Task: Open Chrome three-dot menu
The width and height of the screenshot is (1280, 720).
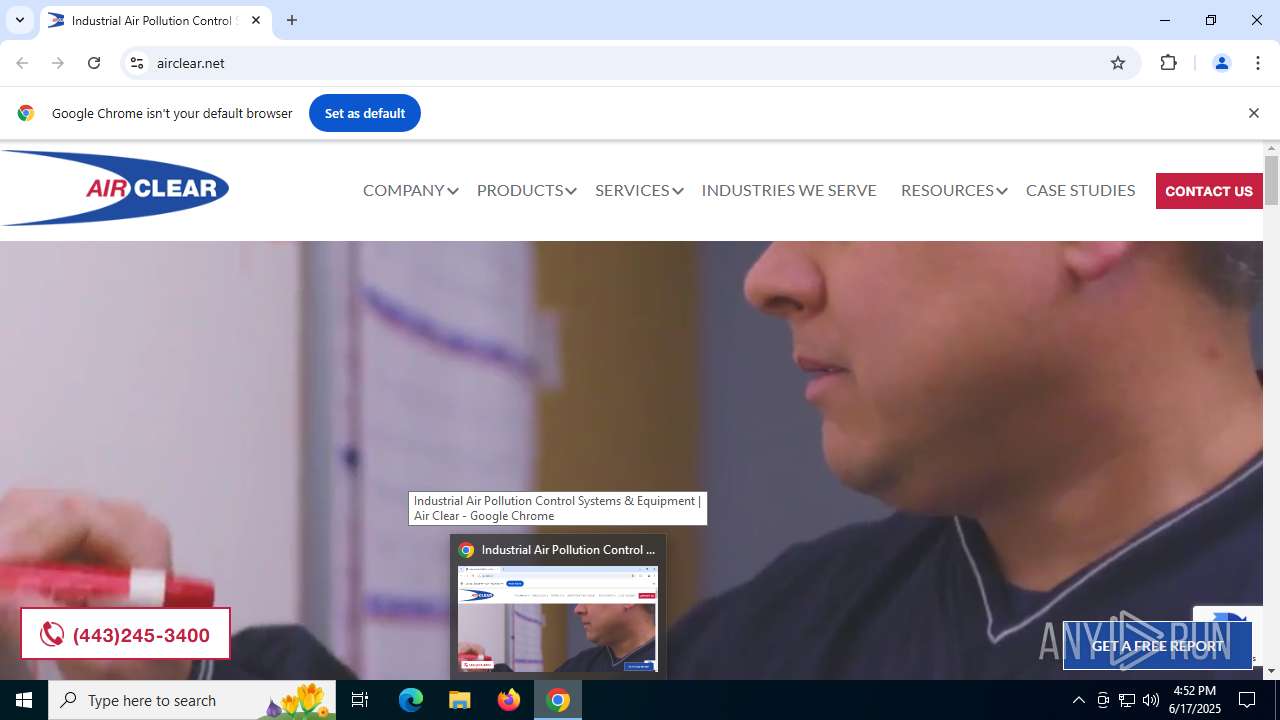Action: pyautogui.click(x=1258, y=63)
